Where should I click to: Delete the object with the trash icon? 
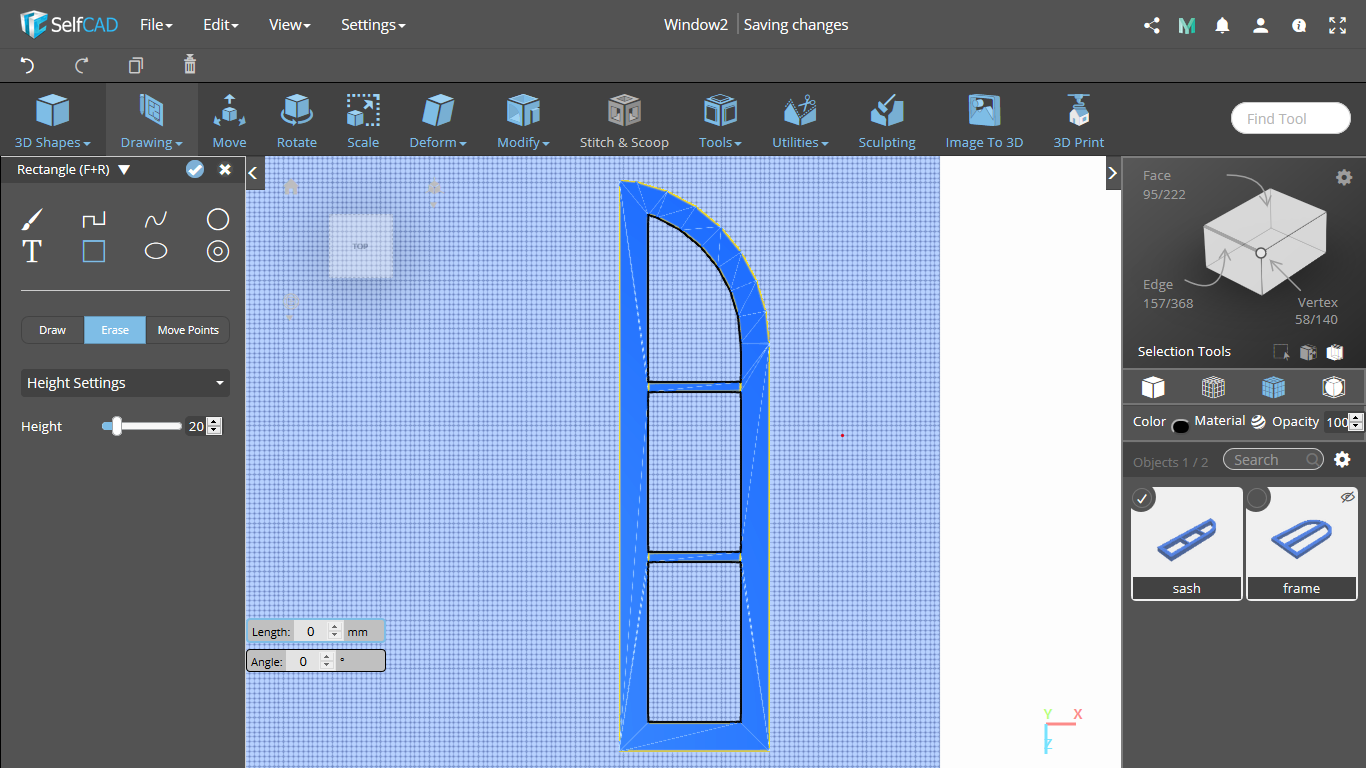pos(190,65)
